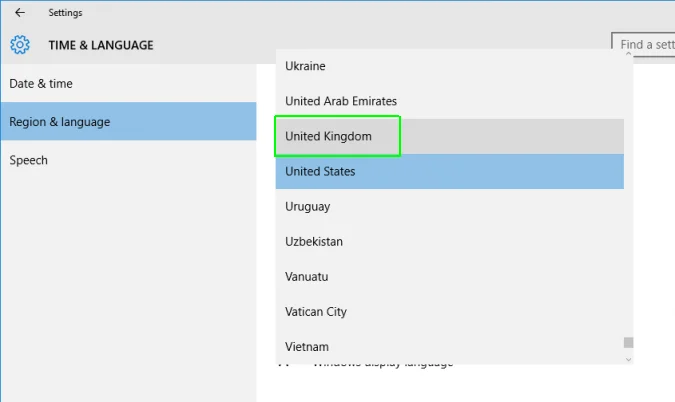Click the Settings window title text

tap(65, 13)
